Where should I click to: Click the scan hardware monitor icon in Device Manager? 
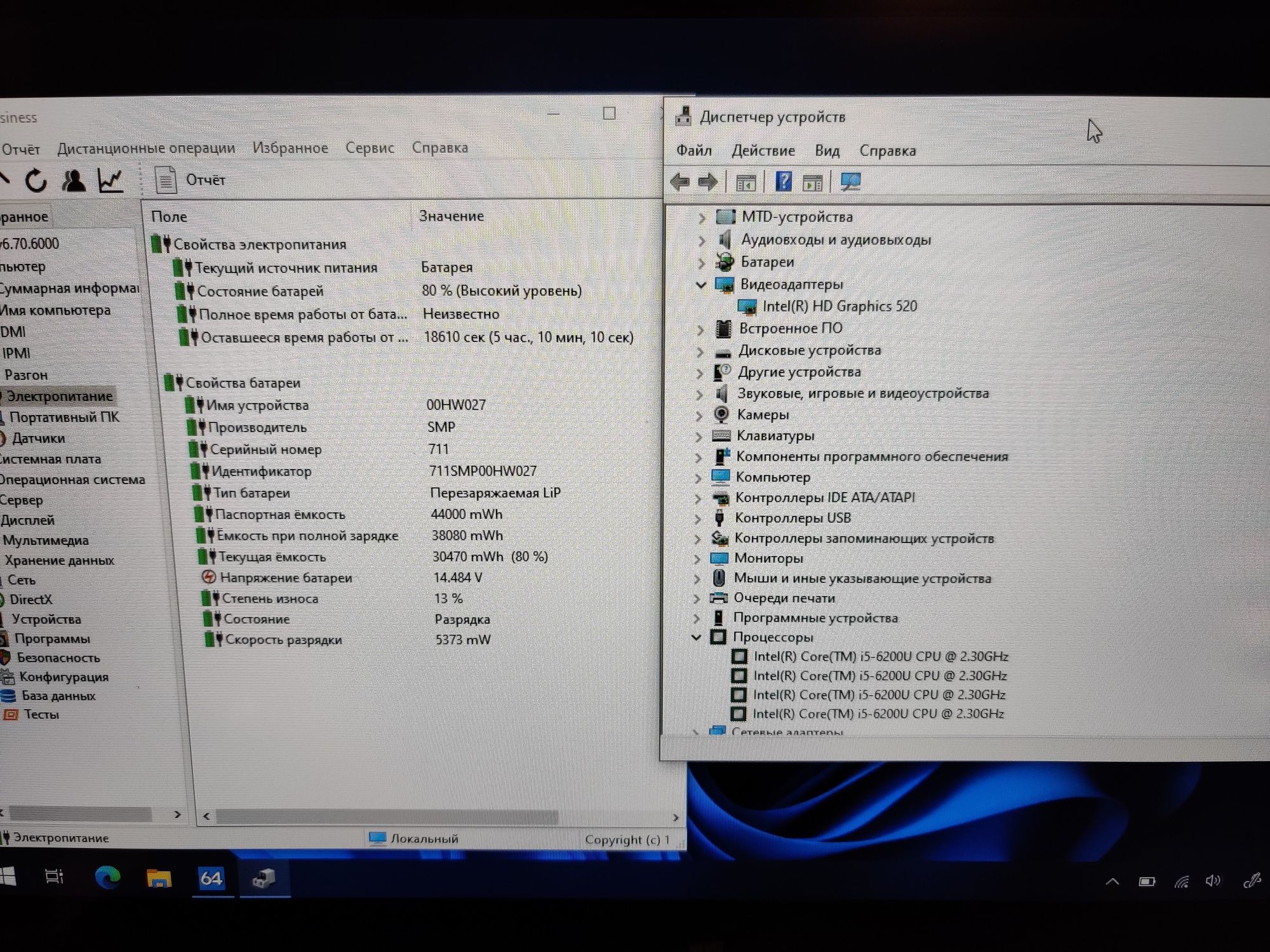pyautogui.click(x=850, y=182)
